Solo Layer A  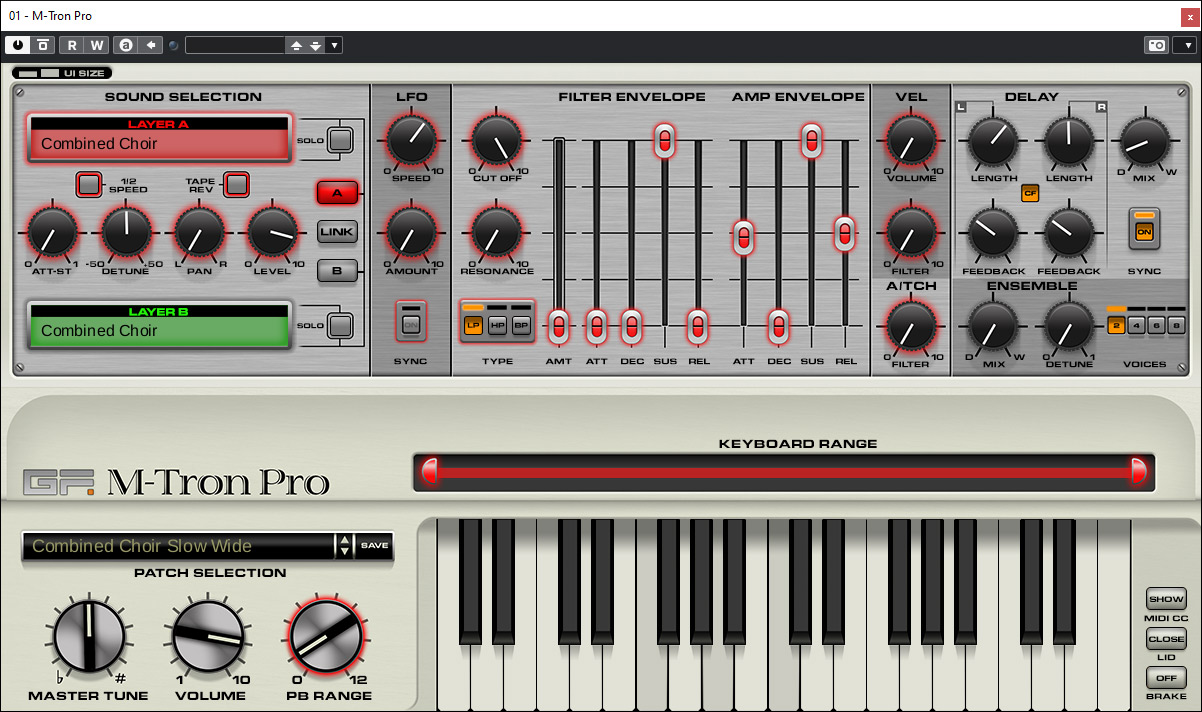341,140
